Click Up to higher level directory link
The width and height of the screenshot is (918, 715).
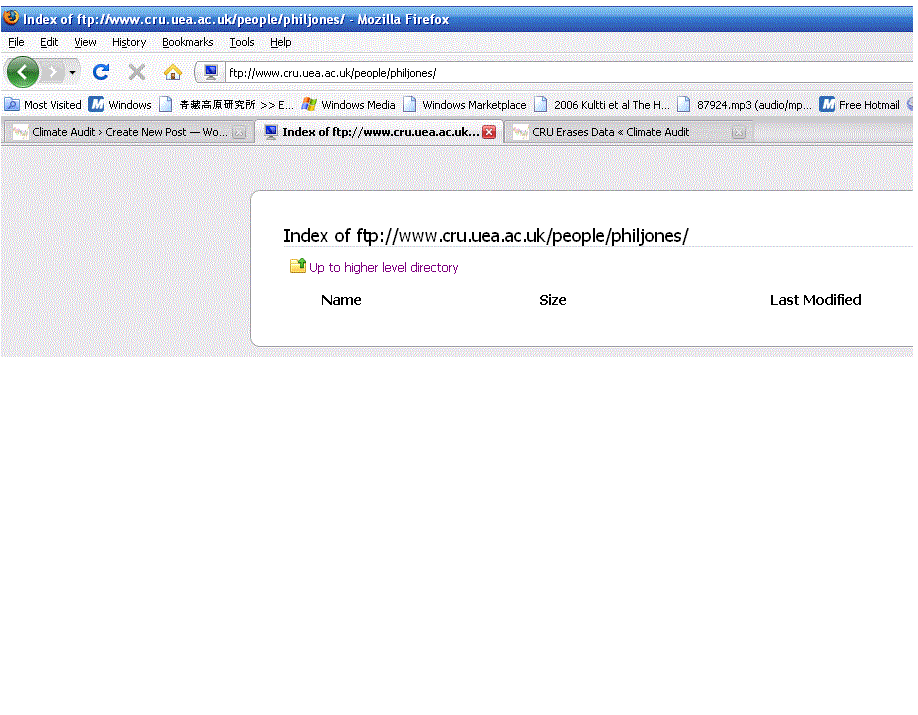pos(383,268)
